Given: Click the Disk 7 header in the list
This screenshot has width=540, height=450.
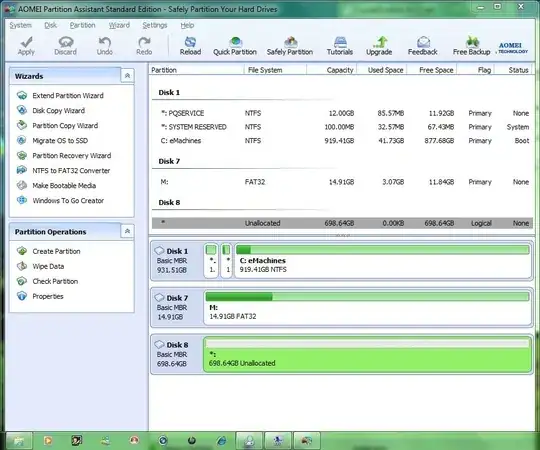Looking at the screenshot, I should (x=169, y=161).
